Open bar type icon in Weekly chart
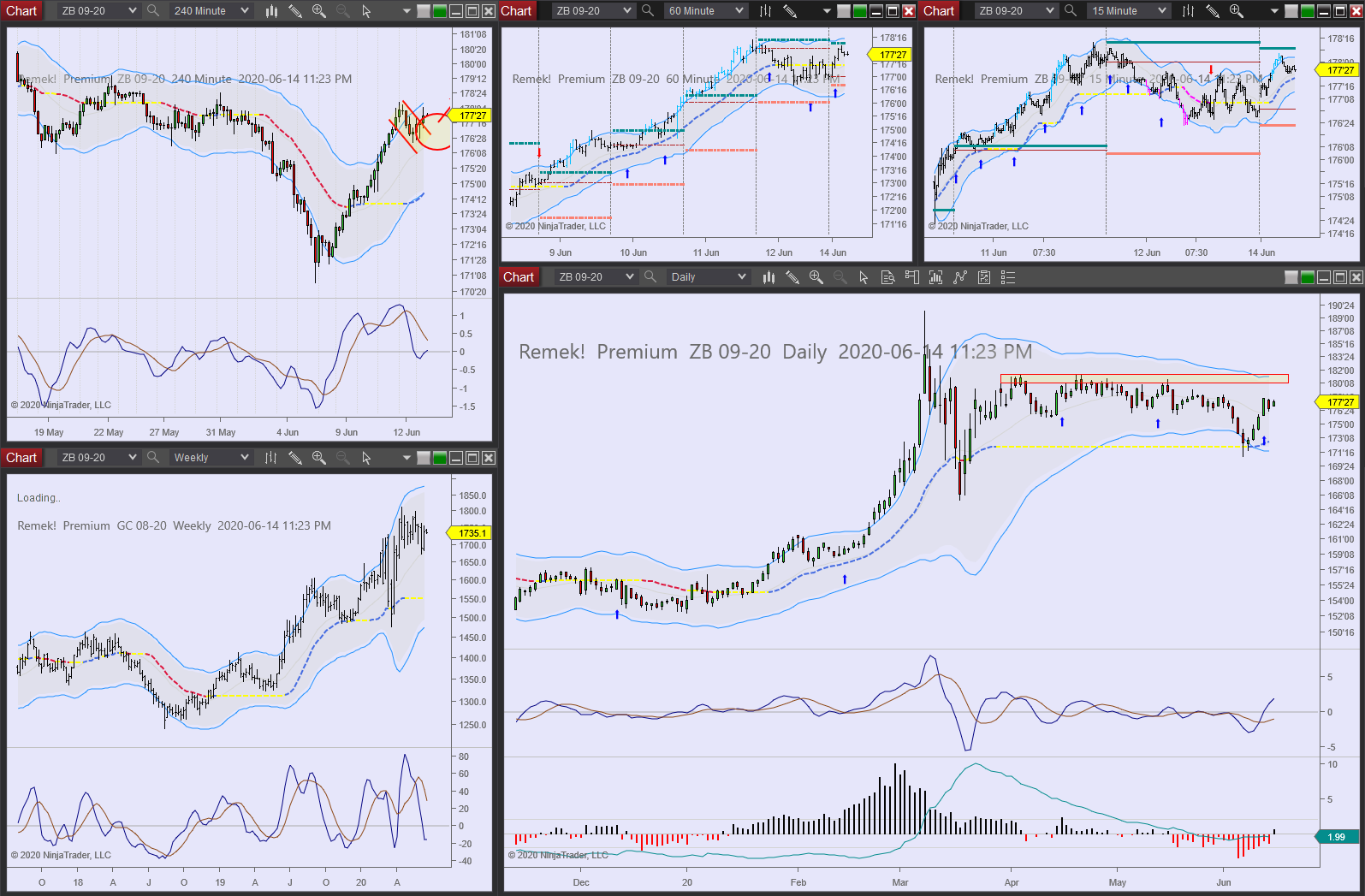This screenshot has height=896, width=1365. 271,458
